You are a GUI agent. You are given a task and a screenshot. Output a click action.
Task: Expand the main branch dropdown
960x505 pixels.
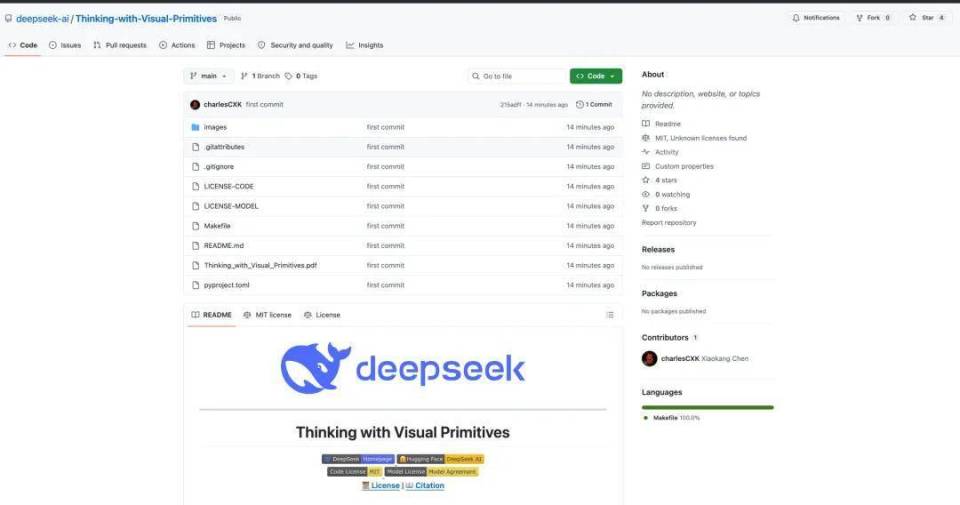click(x=208, y=76)
